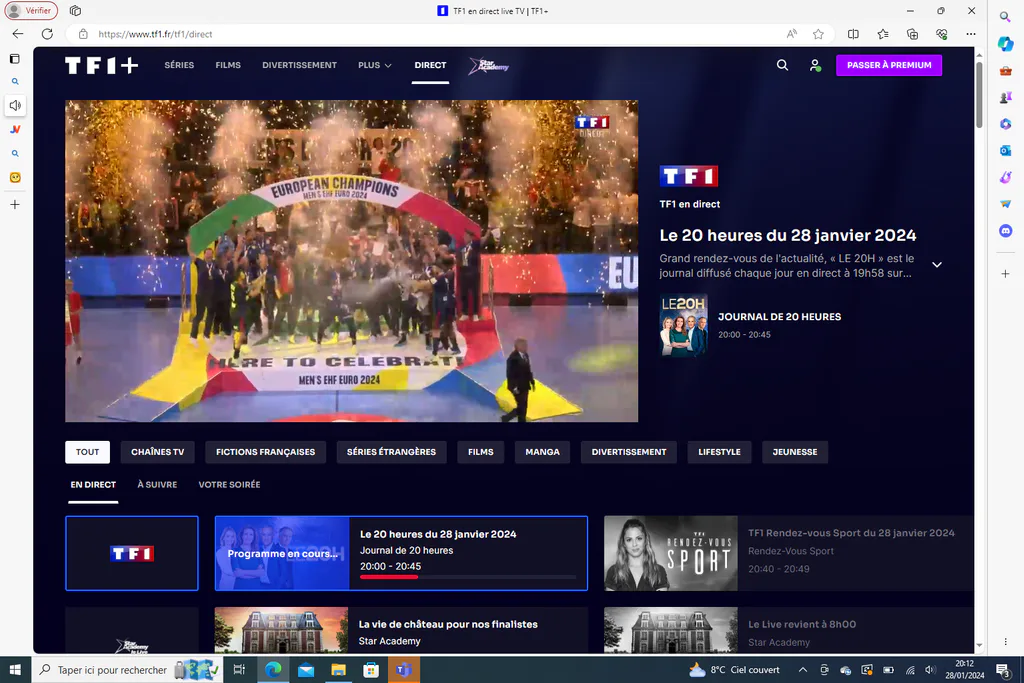
Task: Refresh the browser page
Action: tap(47, 34)
